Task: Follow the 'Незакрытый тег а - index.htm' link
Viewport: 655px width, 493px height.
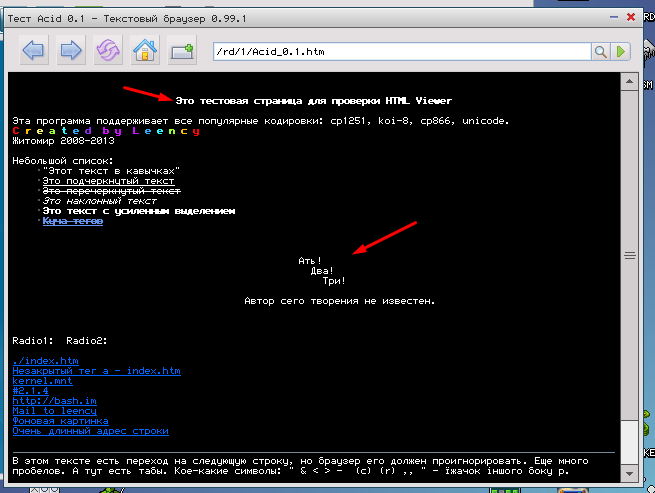Action: pyautogui.click(x=96, y=370)
